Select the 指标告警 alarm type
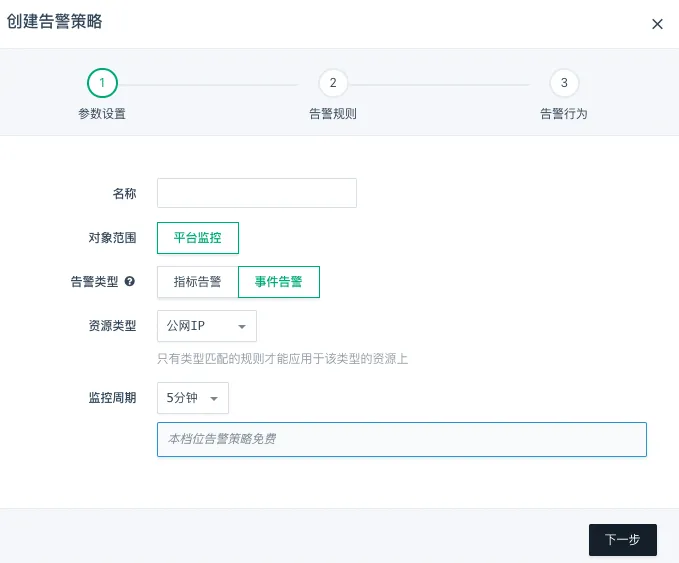Screen dimensions: 679x563 click(x=198, y=282)
